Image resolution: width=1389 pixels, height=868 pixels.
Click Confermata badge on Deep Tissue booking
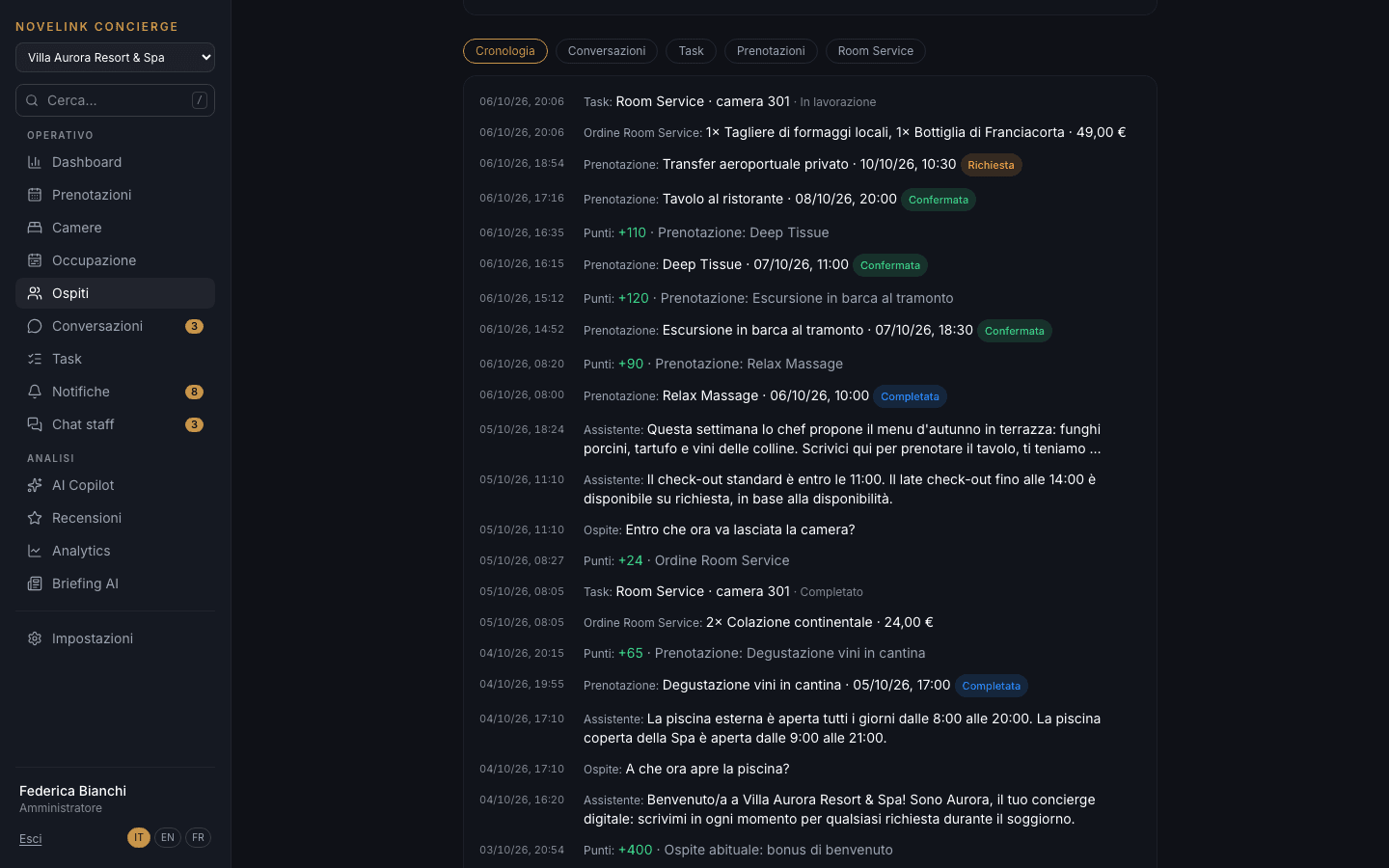(889, 265)
